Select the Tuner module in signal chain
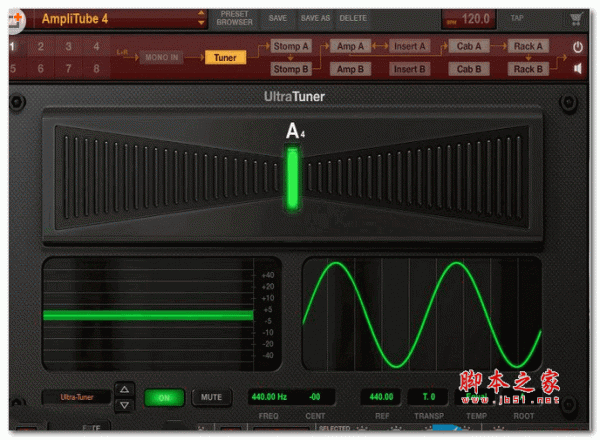This screenshot has height=440, width=600. point(225,58)
